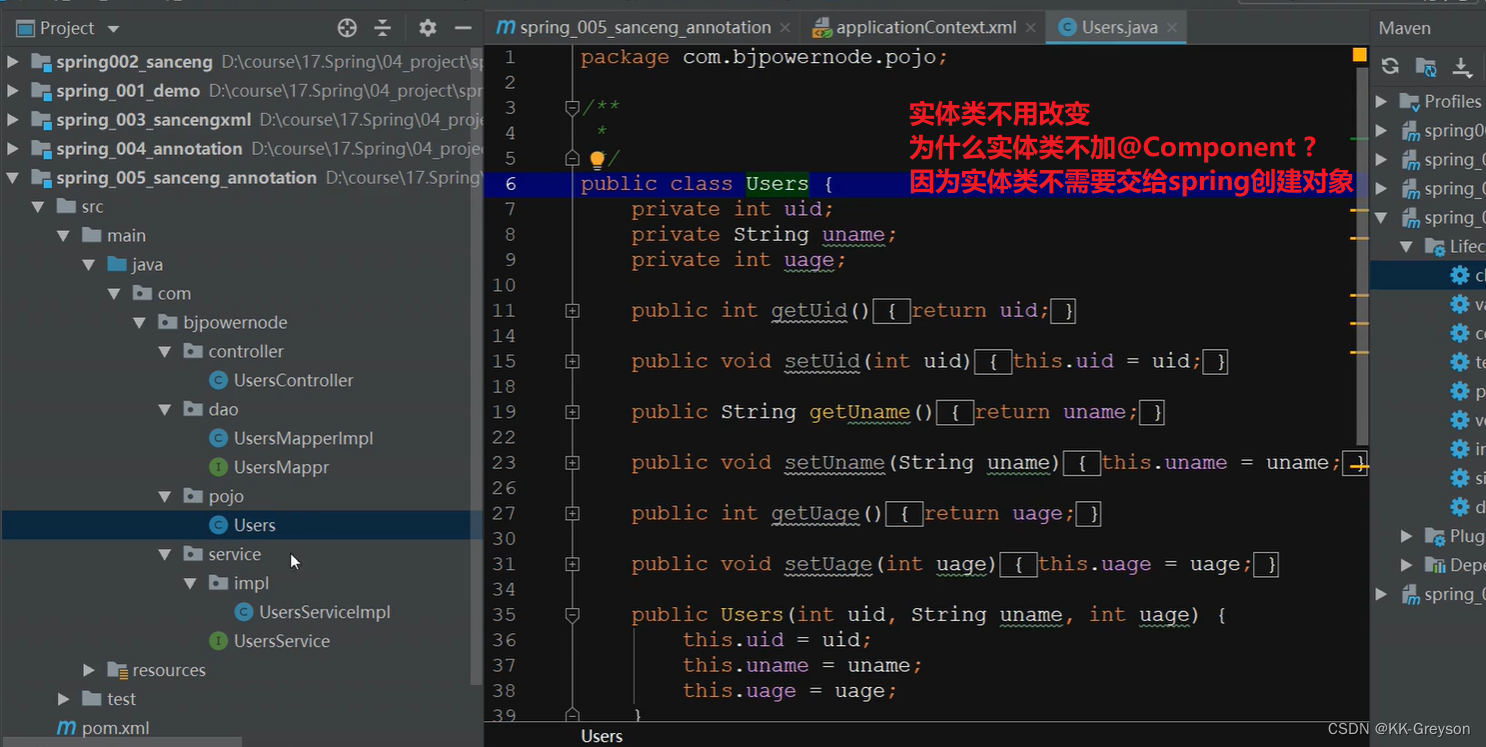The image size is (1486, 747).
Task: Click the Maven reimport refresh icon
Action: click(x=1390, y=66)
